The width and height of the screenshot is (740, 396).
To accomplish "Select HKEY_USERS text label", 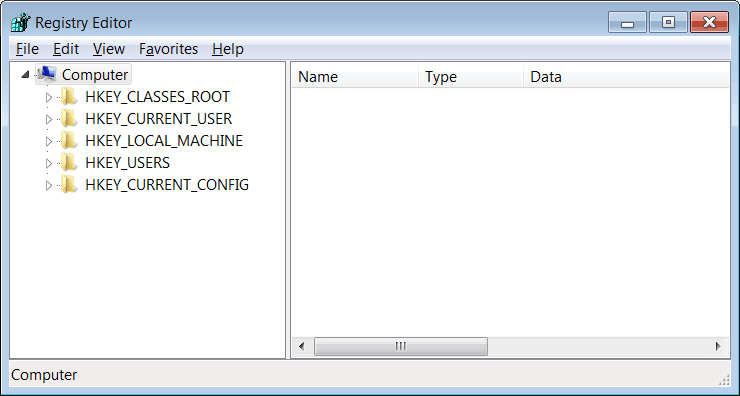I will (x=127, y=163).
